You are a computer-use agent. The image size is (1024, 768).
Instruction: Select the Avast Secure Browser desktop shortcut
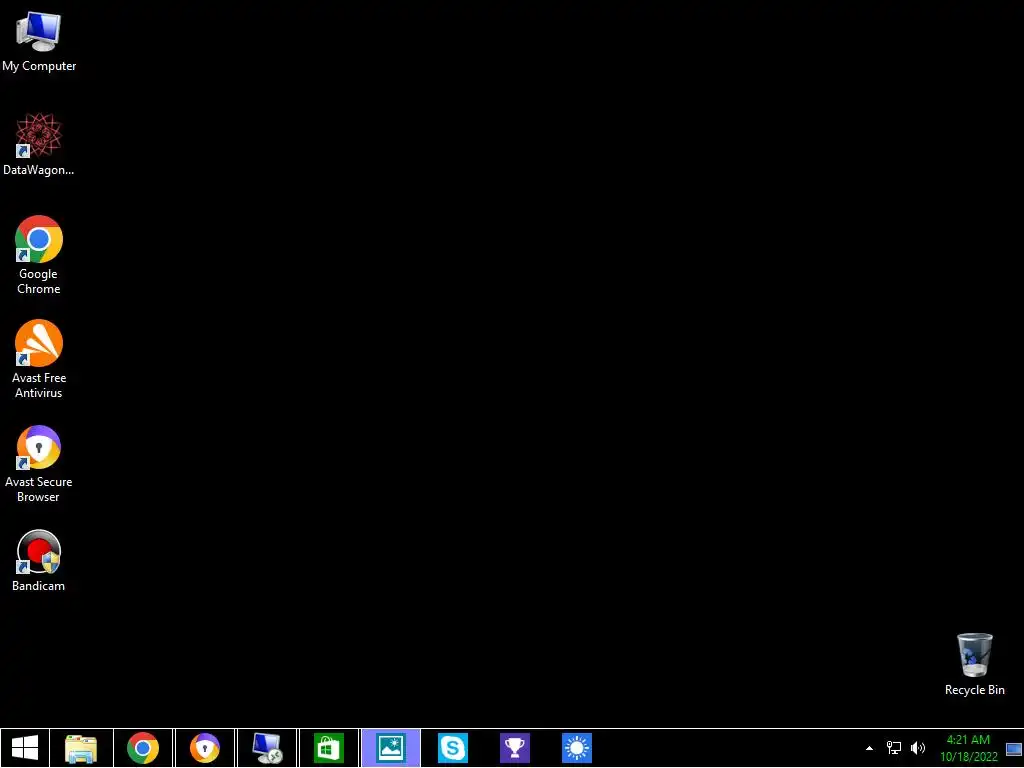click(39, 463)
